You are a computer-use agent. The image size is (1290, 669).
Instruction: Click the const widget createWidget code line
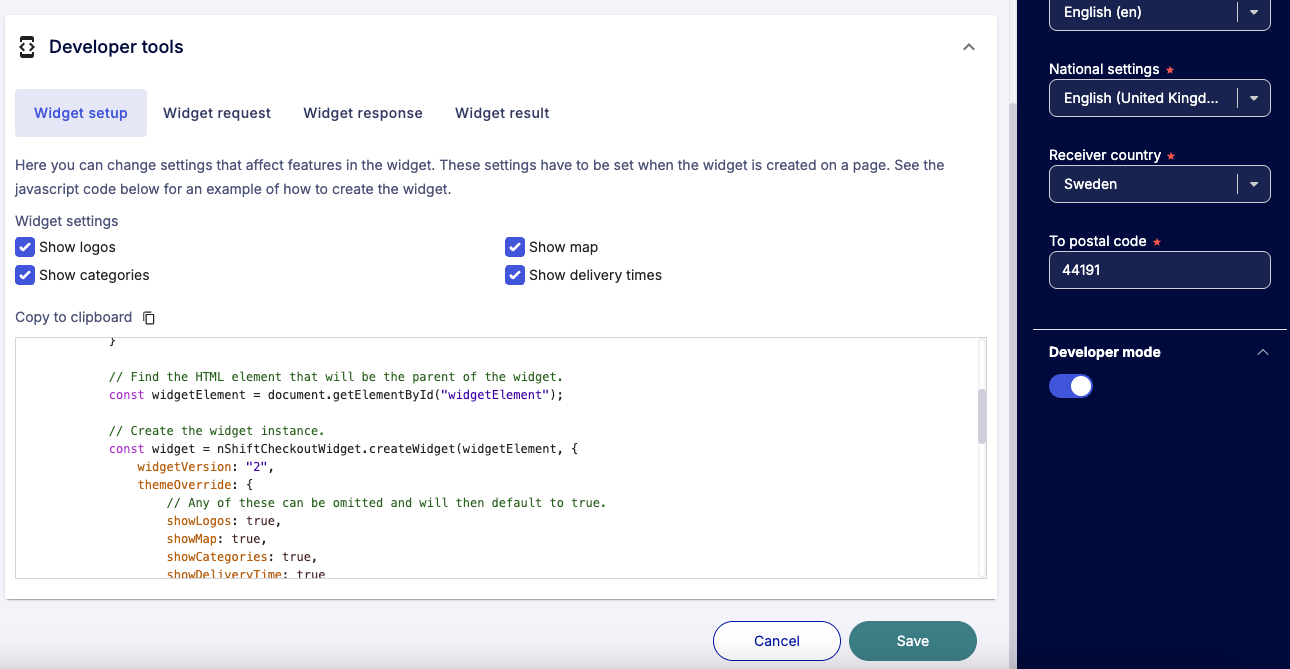[344, 449]
